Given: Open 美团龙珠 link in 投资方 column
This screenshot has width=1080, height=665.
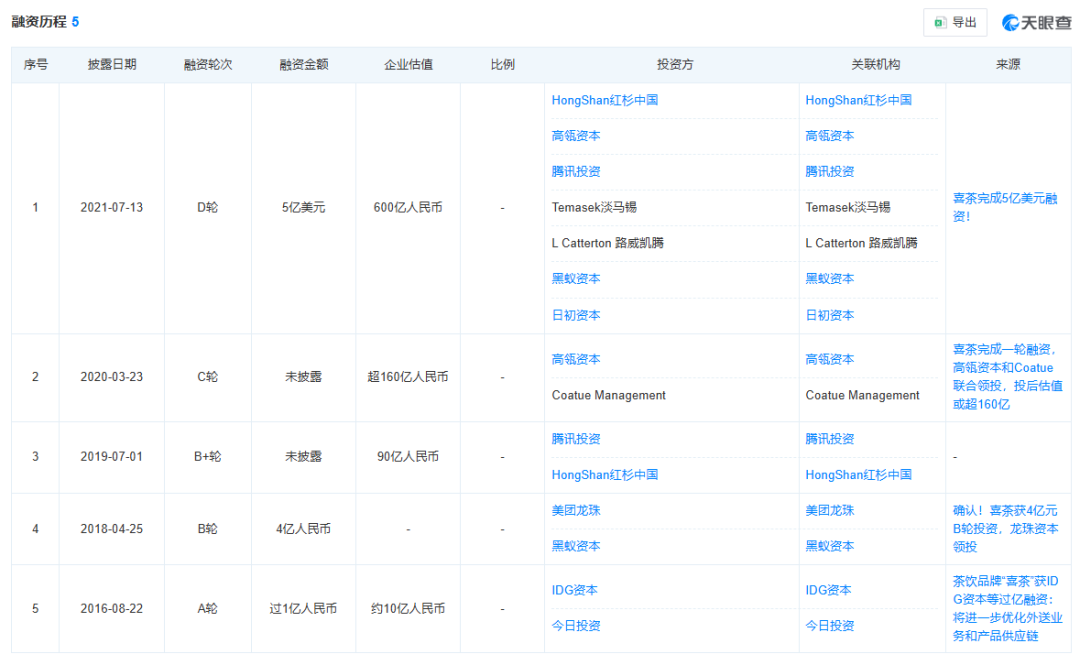Looking at the screenshot, I should pos(576,511).
